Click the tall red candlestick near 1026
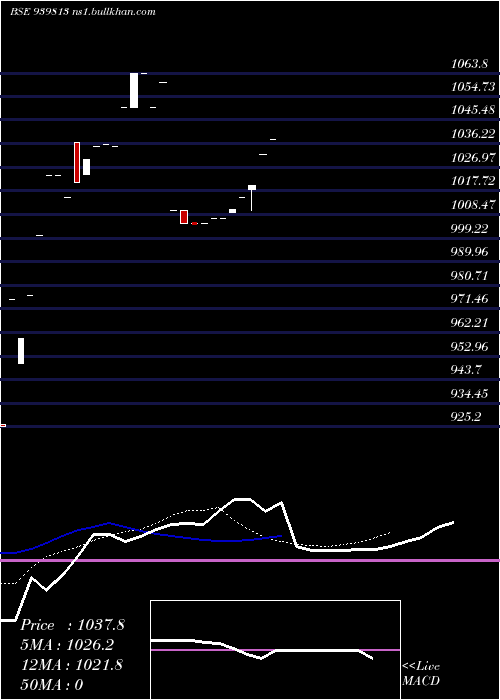 coord(77,162)
